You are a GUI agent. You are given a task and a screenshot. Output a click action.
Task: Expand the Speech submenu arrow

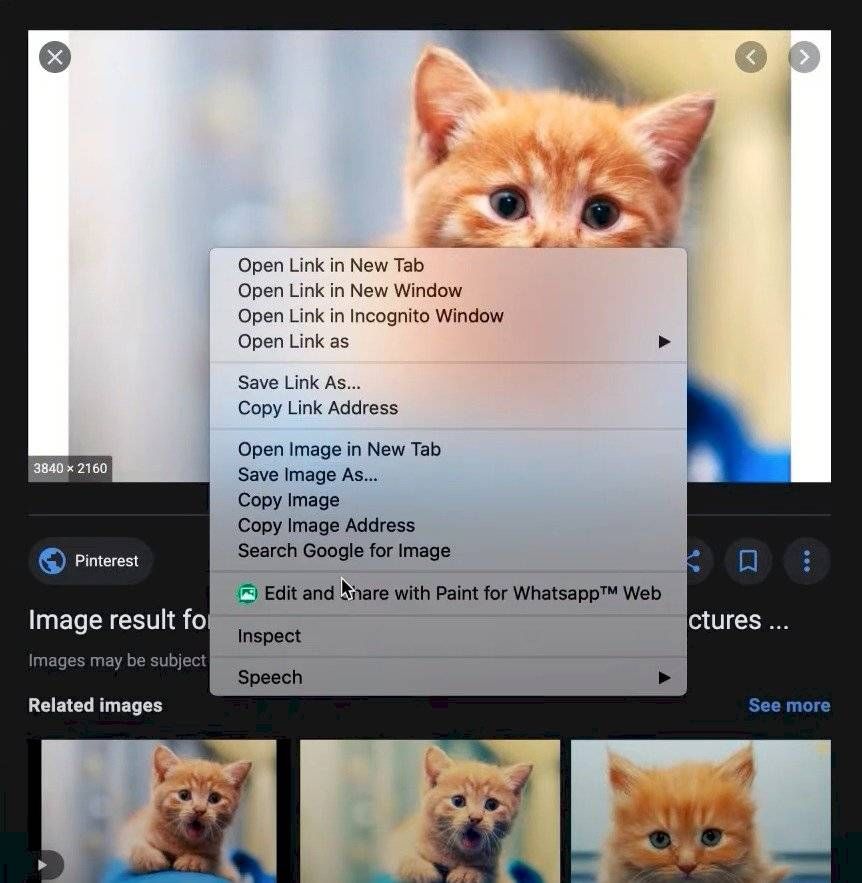pyautogui.click(x=664, y=678)
